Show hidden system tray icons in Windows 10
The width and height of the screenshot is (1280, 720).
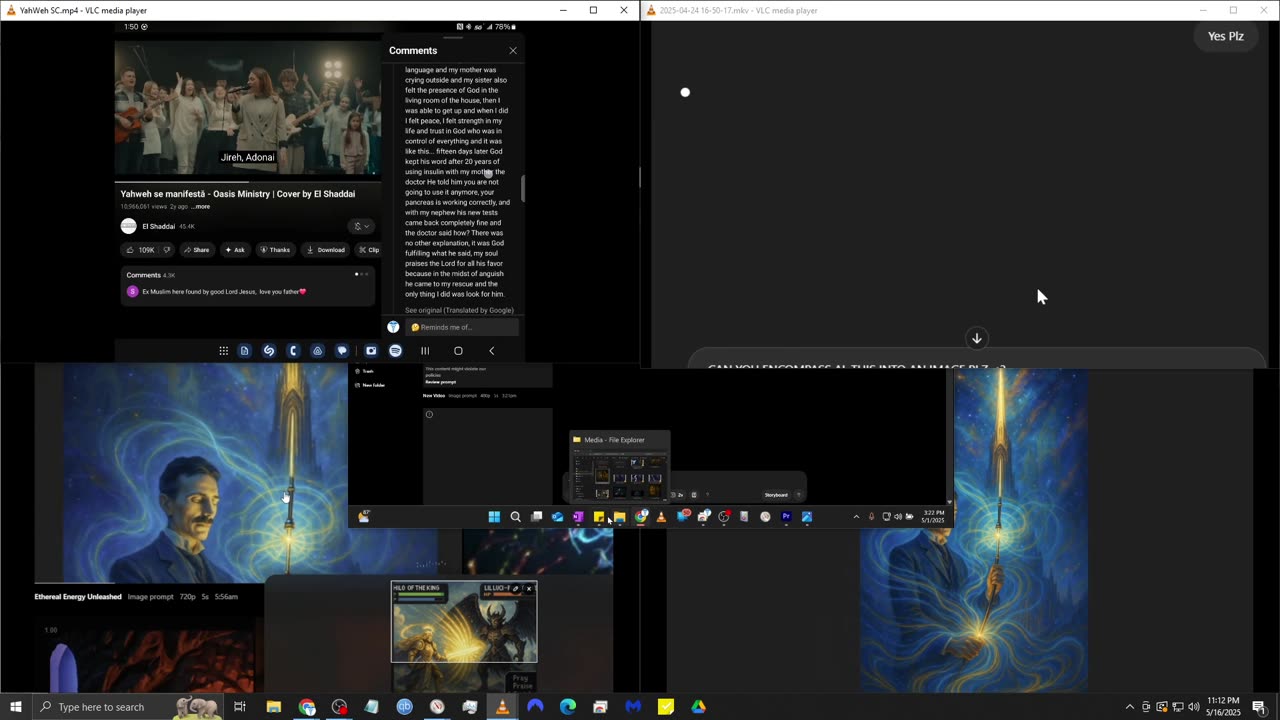tap(1130, 707)
